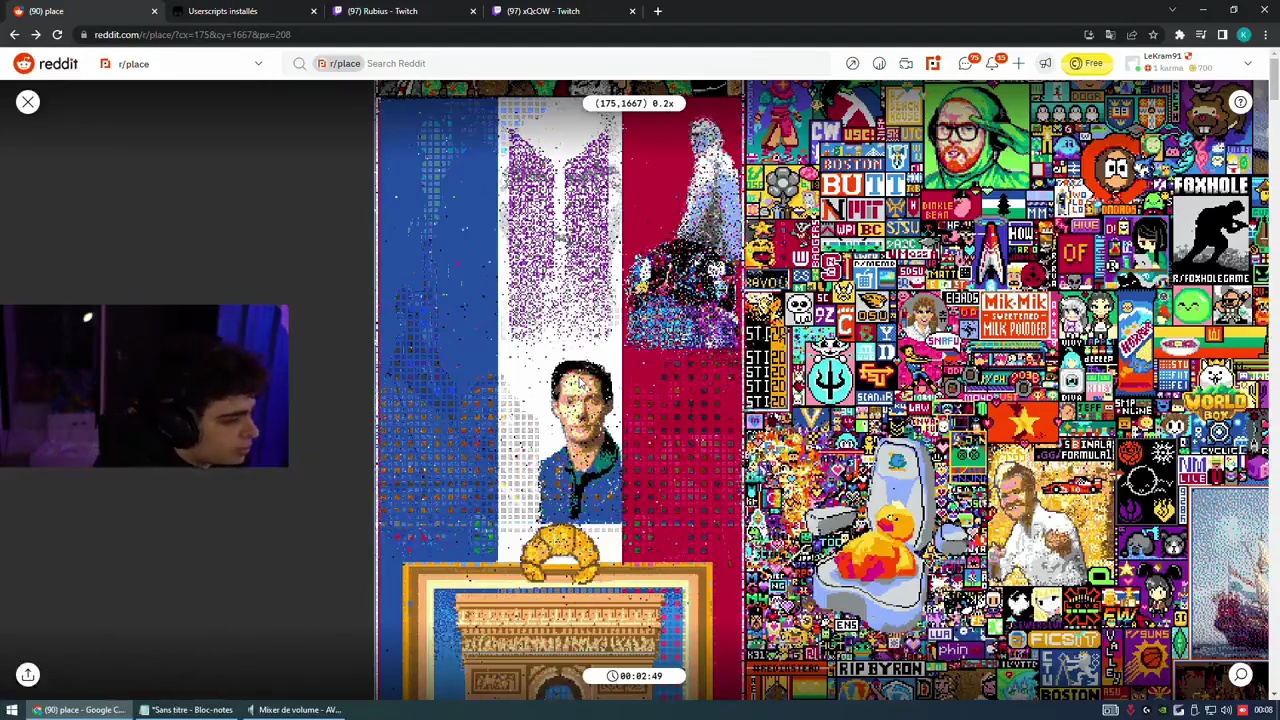Viewport: 1280px width, 720px height.
Task: Open the All chart icon
Action: pos(879,64)
